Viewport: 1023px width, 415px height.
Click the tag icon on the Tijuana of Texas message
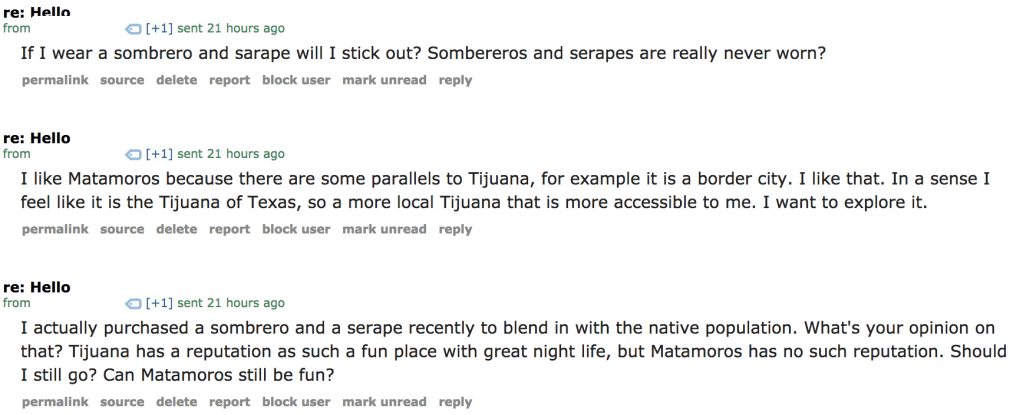click(133, 154)
